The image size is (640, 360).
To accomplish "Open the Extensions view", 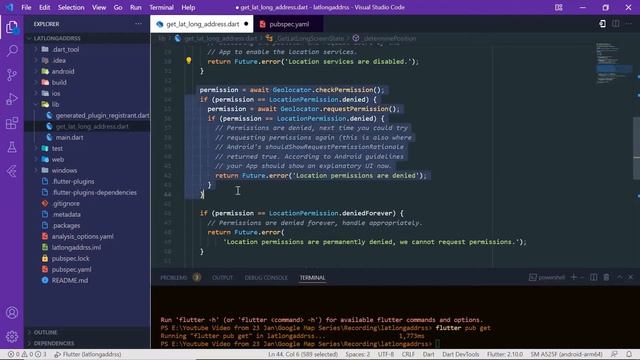I will 12,123.
